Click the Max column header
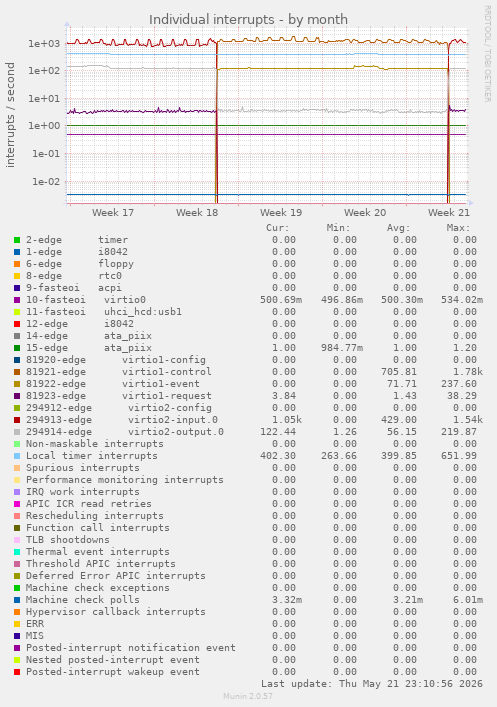 coord(458,228)
